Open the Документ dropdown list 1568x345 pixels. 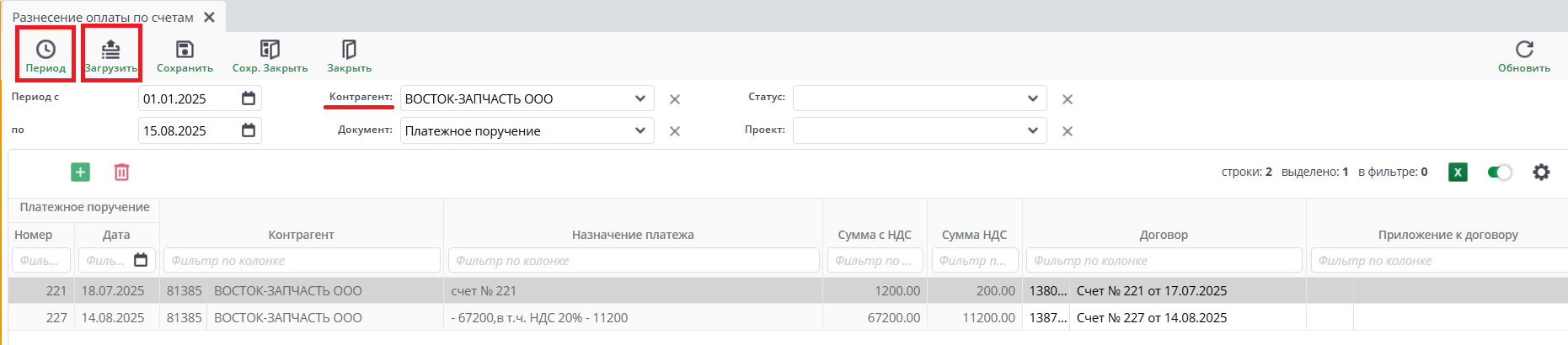pyautogui.click(x=640, y=130)
